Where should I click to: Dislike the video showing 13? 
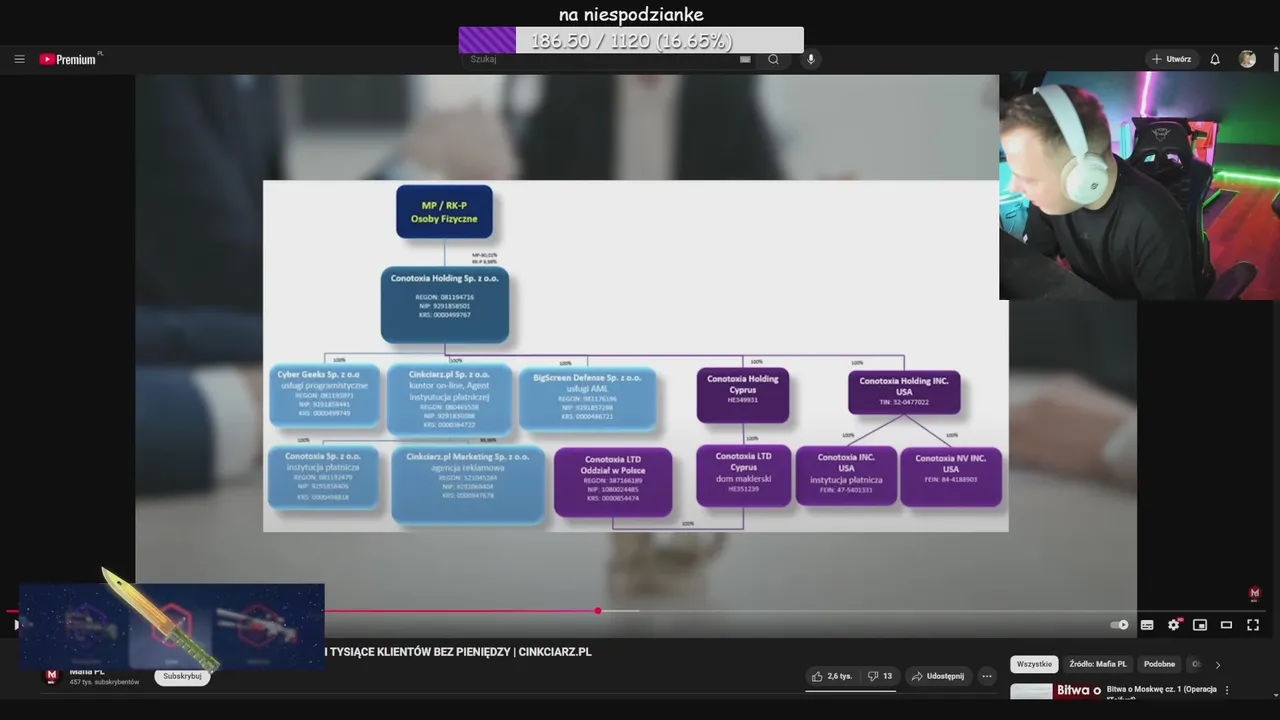(880, 676)
